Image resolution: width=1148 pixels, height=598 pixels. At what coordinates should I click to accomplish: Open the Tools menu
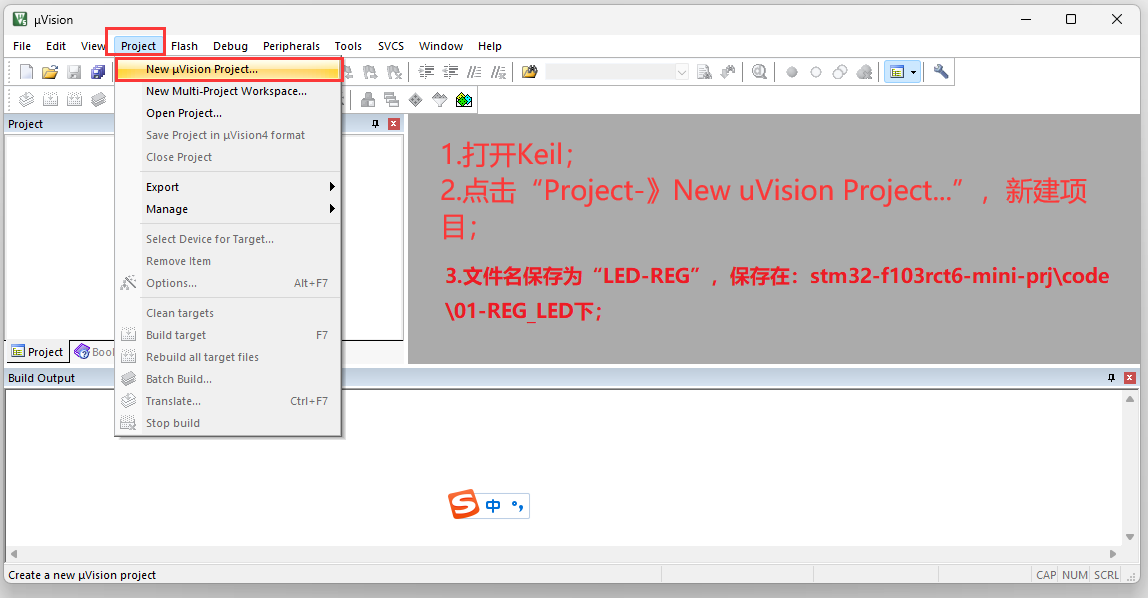tap(348, 46)
